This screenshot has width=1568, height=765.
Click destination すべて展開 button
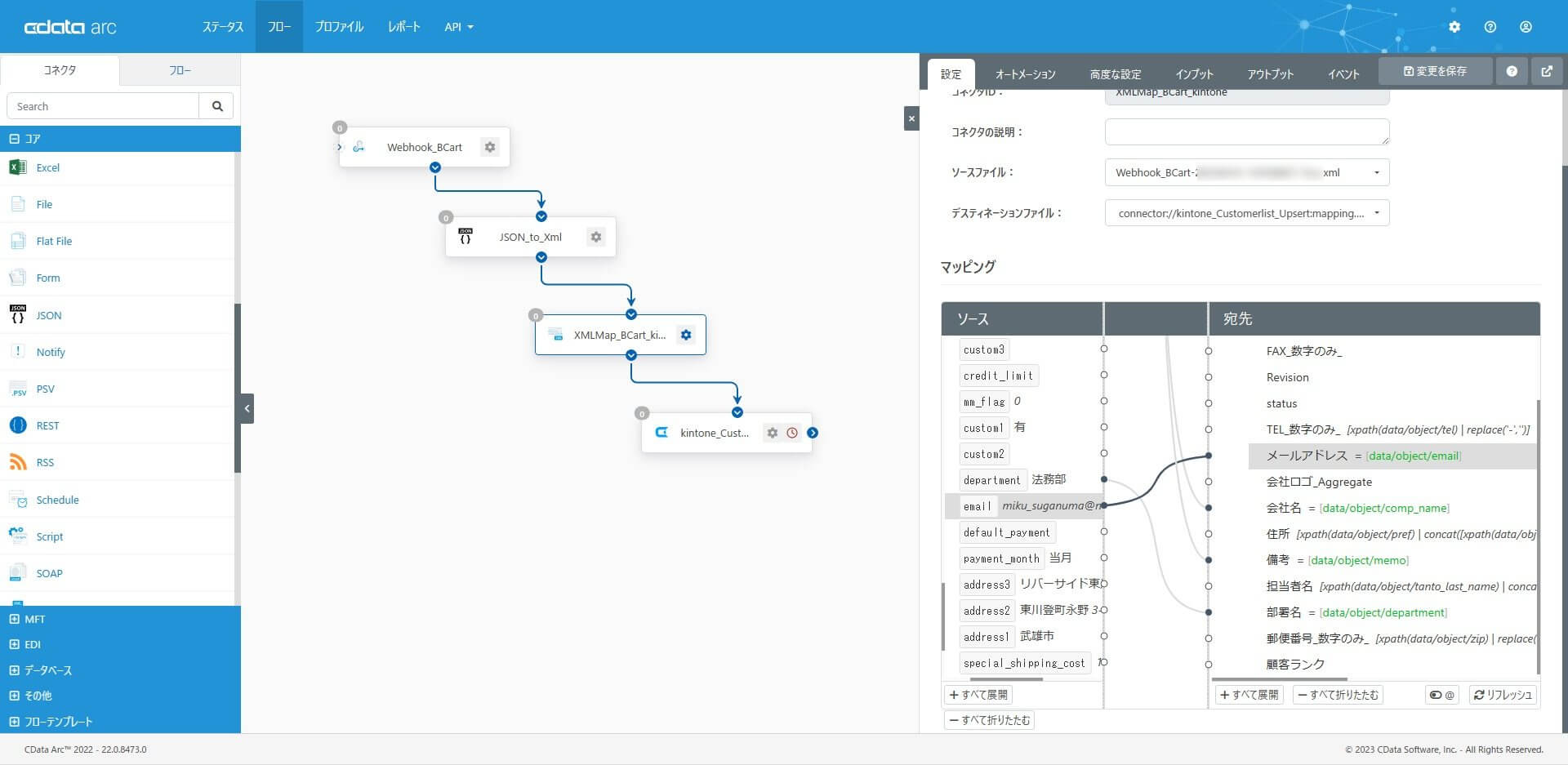click(x=1249, y=695)
